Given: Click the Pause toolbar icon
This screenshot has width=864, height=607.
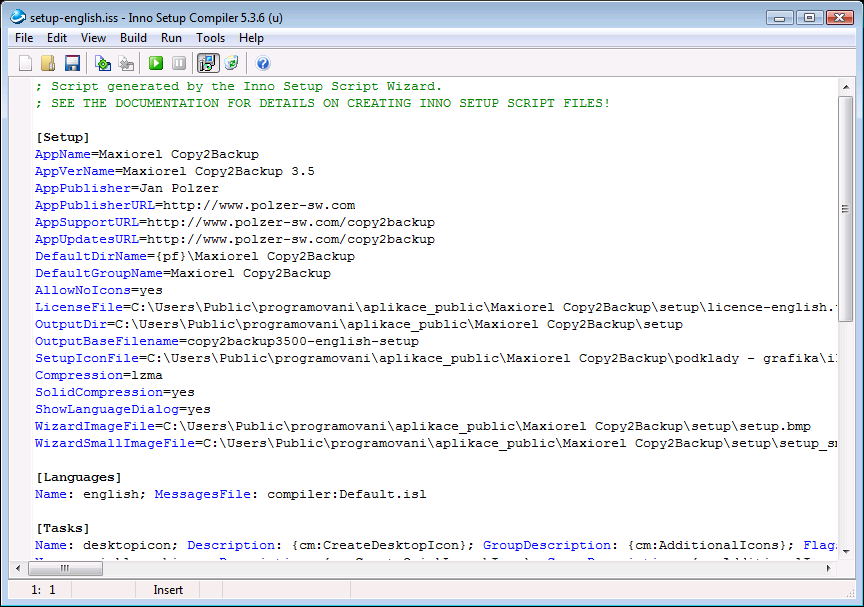Looking at the screenshot, I should (179, 63).
